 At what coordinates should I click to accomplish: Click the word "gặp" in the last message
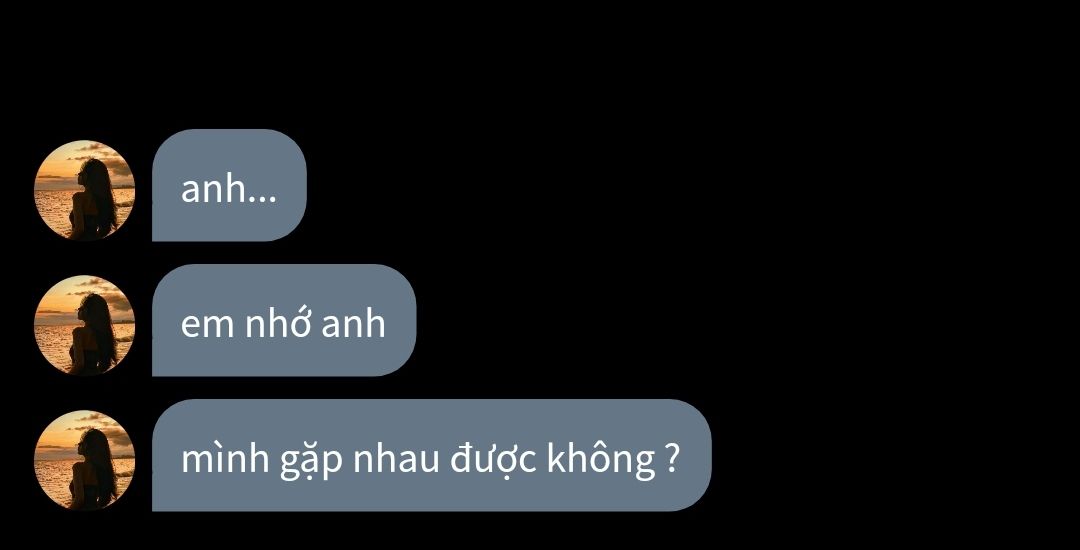[311, 463]
